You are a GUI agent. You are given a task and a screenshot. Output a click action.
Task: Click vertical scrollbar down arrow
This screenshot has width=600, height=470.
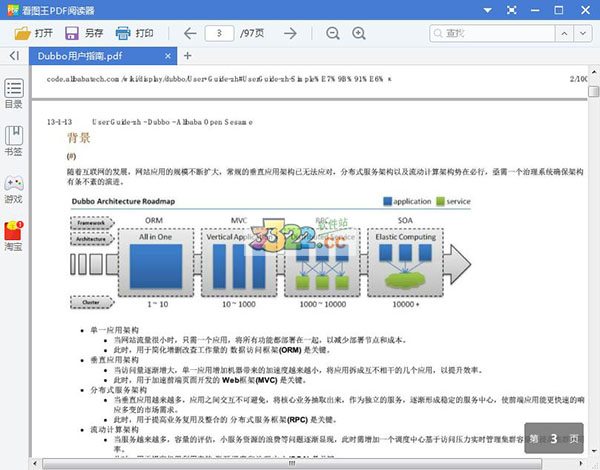pos(594,451)
